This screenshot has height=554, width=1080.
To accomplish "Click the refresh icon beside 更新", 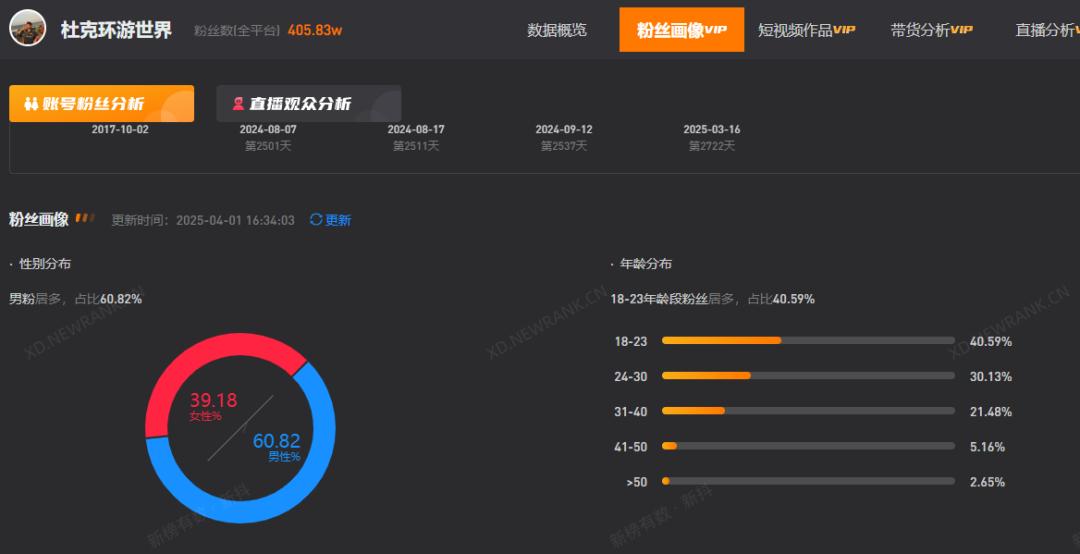I will tap(316, 220).
